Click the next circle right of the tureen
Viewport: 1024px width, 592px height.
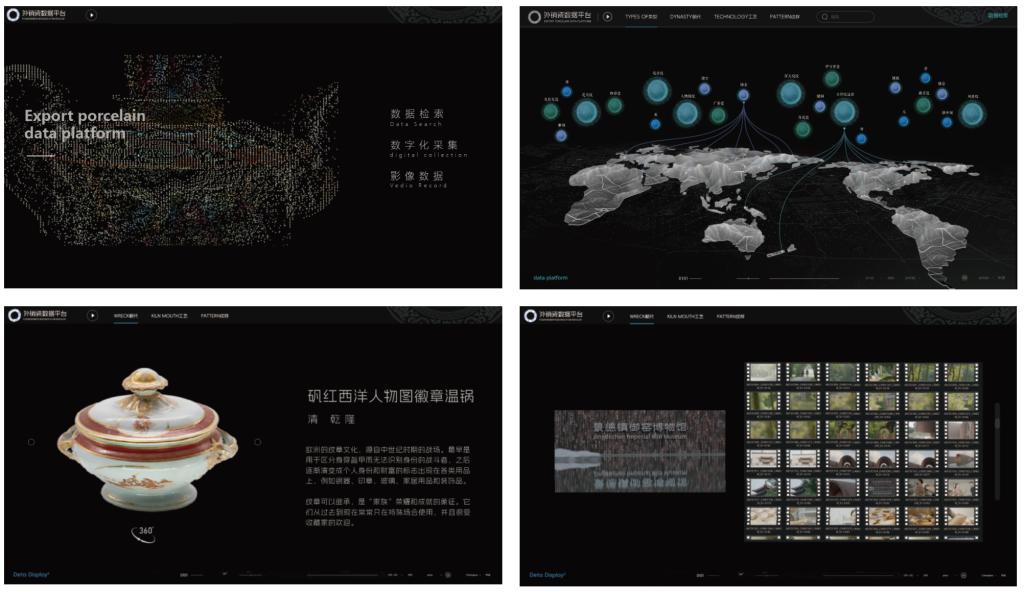[257, 441]
